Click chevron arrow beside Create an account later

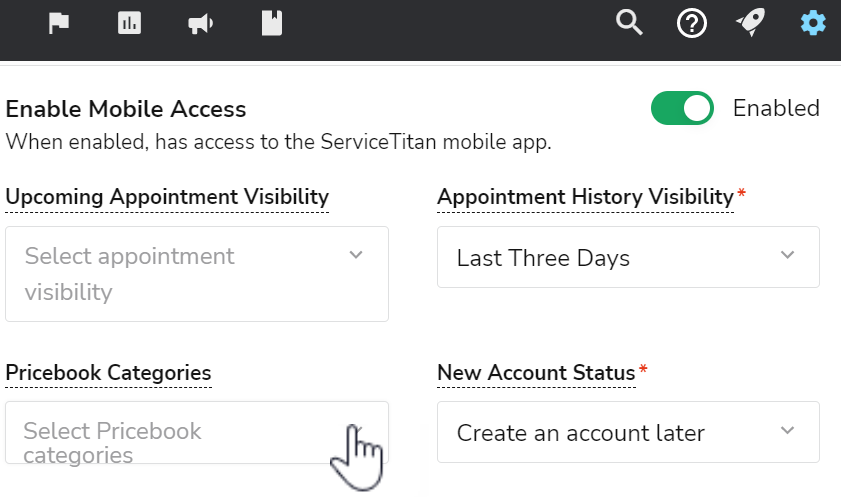[788, 431]
